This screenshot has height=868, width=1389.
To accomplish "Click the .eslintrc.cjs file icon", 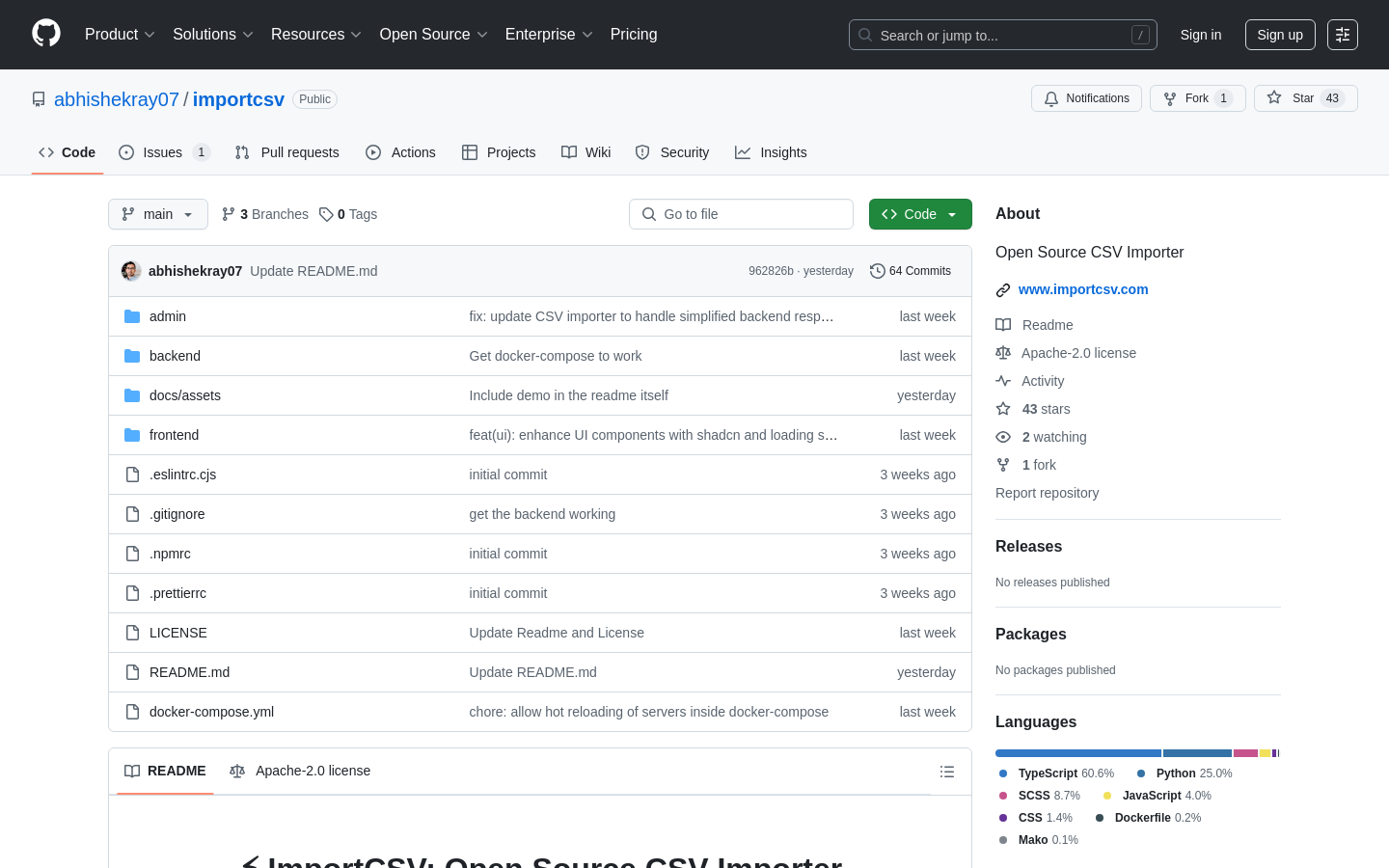I will (x=132, y=475).
